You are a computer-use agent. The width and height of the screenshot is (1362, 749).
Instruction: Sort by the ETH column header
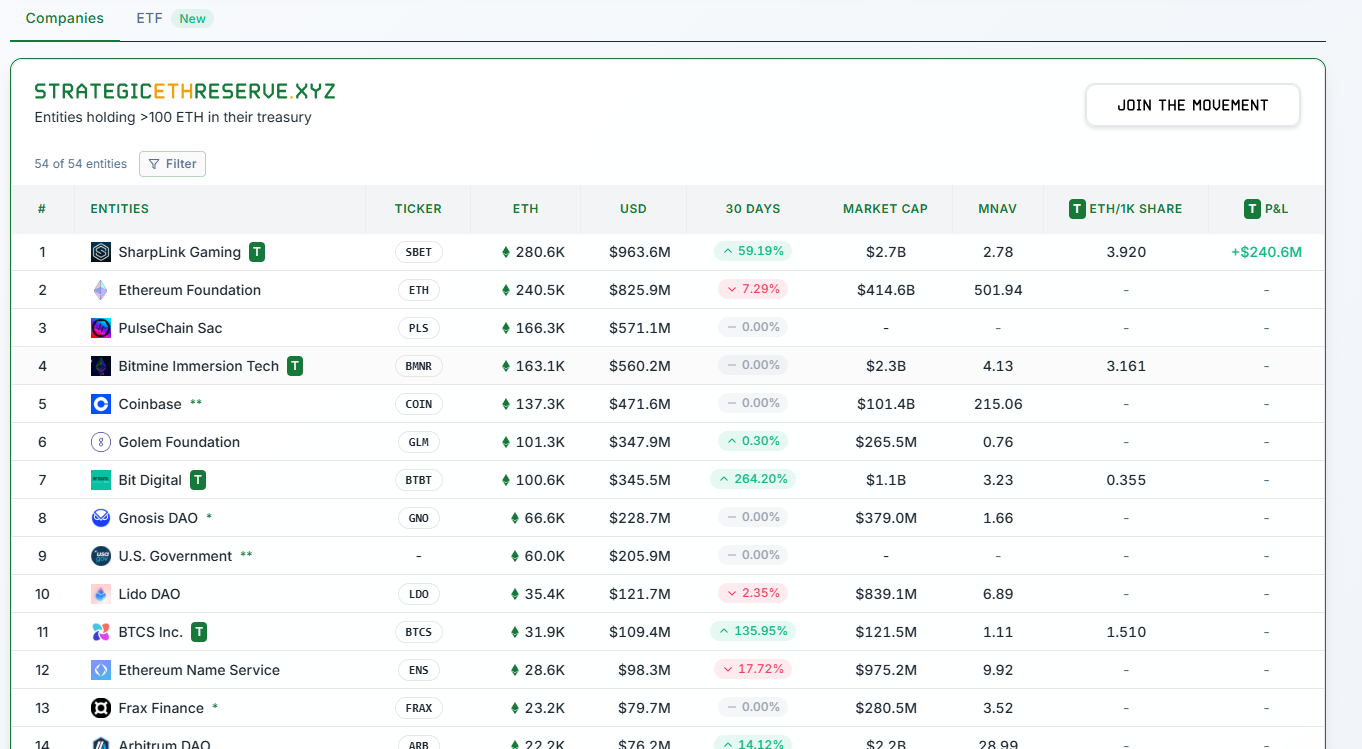pos(526,209)
